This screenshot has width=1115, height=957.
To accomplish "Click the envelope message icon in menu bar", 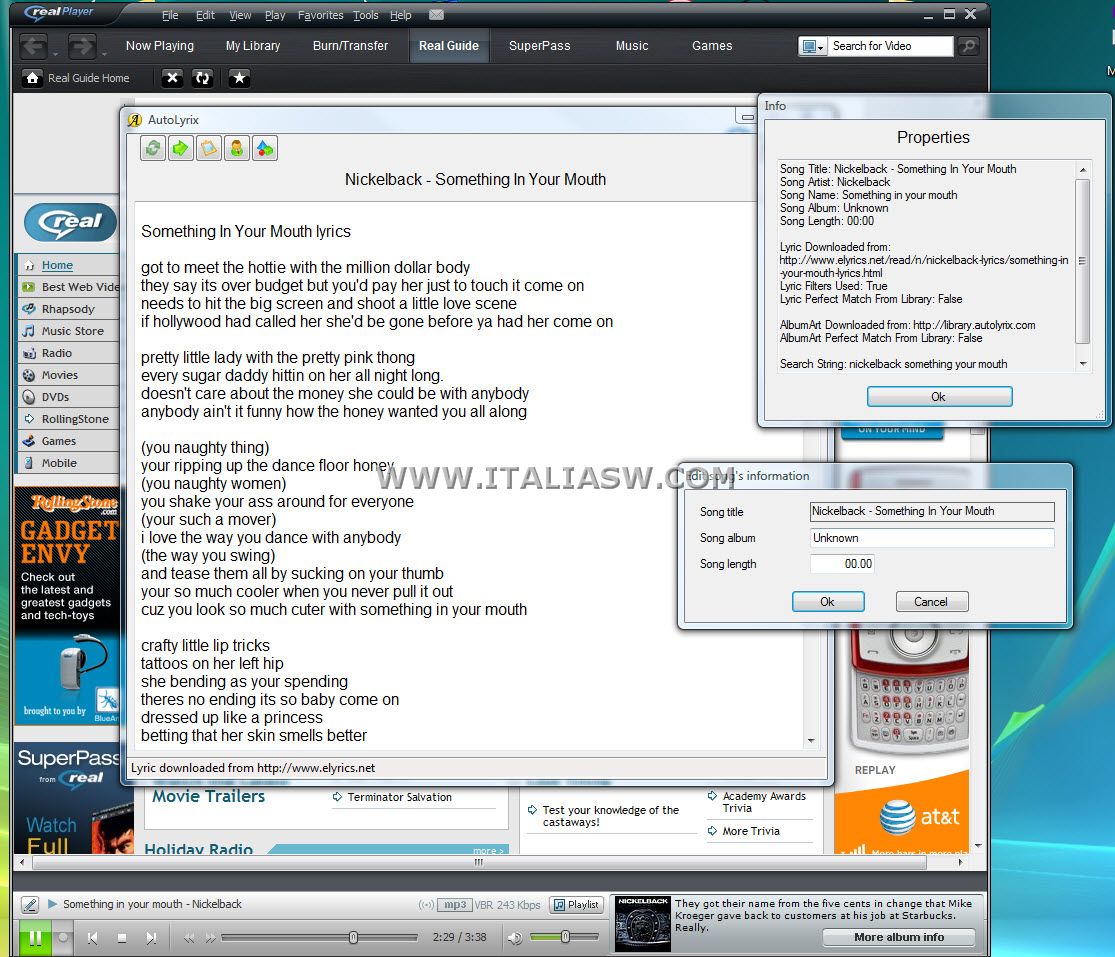I will (x=437, y=14).
